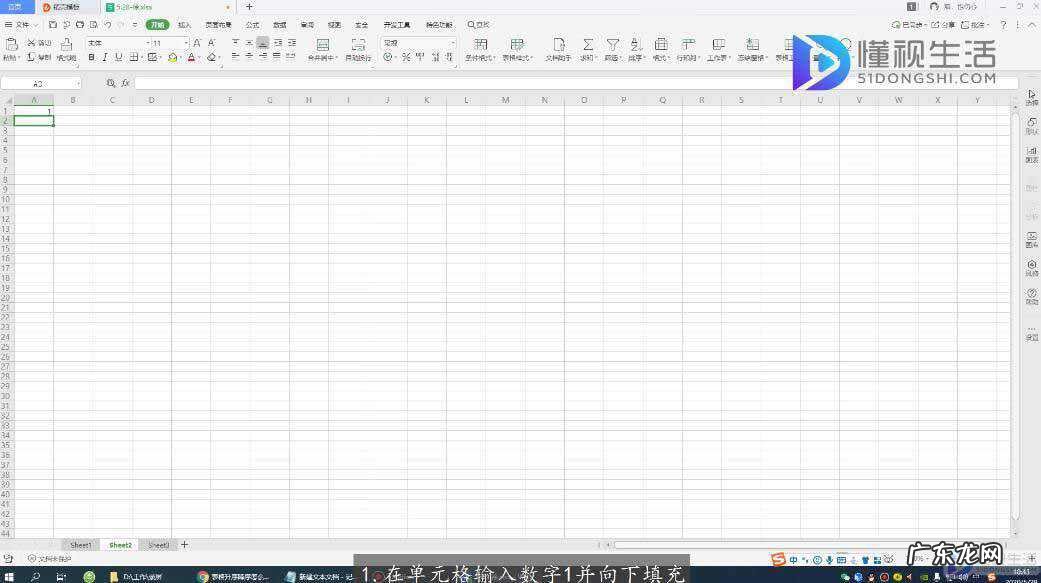This screenshot has height=583, width=1041.
Task: Click the clear format eraser icon
Action: pyautogui.click(x=212, y=58)
